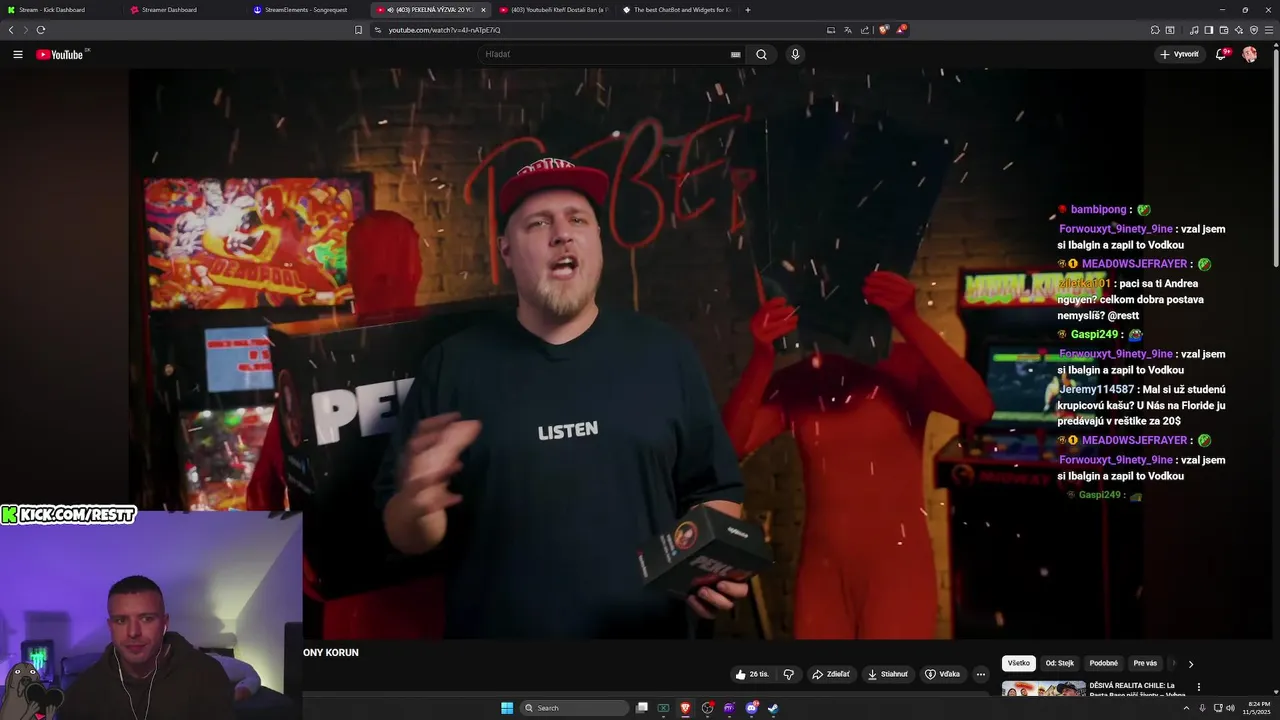Viewport: 1280px width, 720px height.
Task: Open the Brave VPN shield icon
Action: [1254, 30]
